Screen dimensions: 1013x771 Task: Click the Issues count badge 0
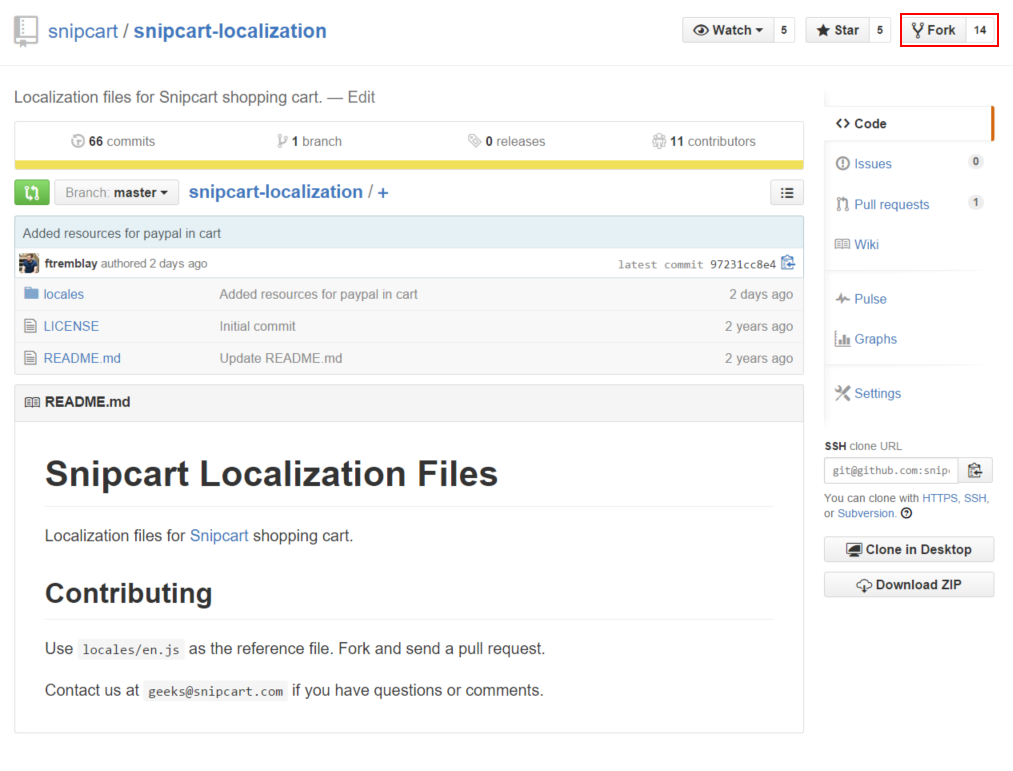tap(976, 162)
